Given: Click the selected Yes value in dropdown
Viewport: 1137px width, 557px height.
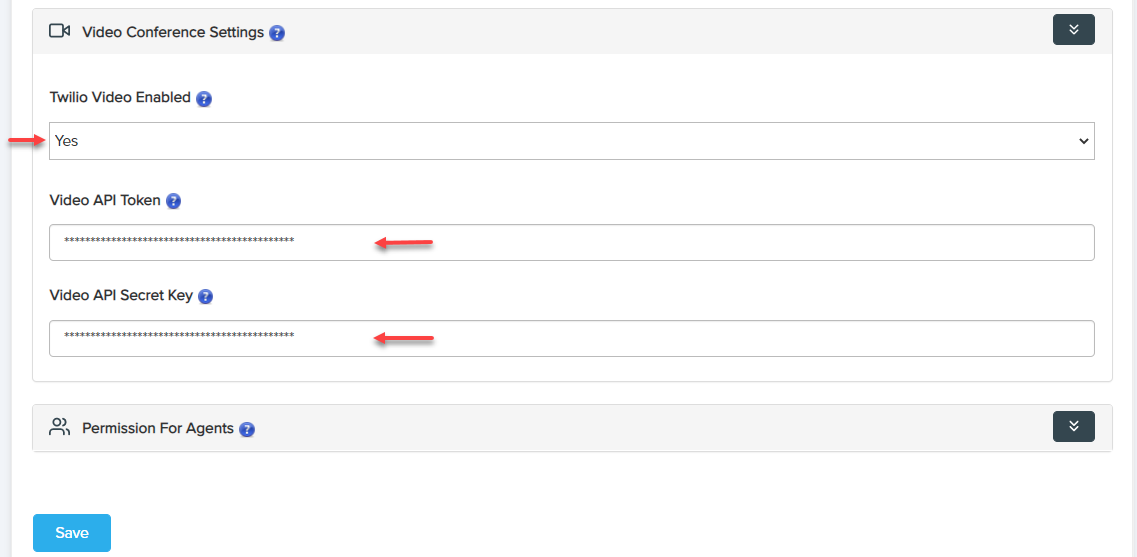Looking at the screenshot, I should coord(67,141).
